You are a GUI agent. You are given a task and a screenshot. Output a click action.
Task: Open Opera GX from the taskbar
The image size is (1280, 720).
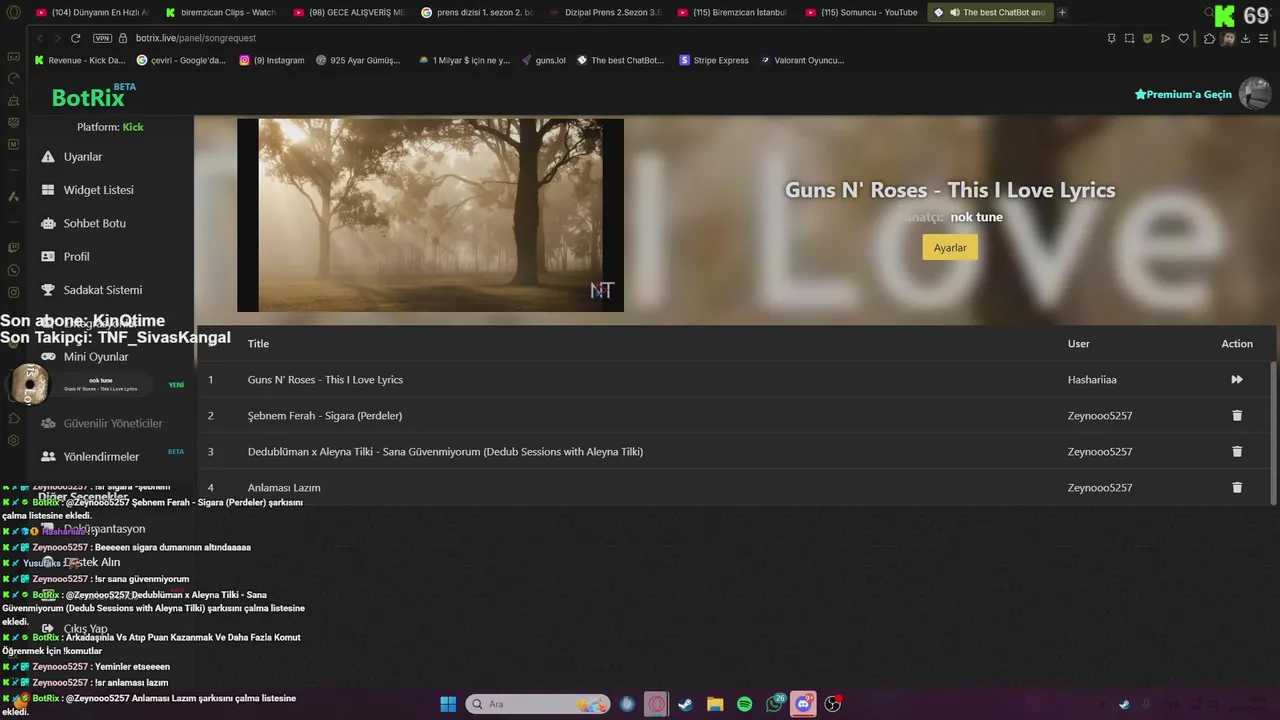656,704
